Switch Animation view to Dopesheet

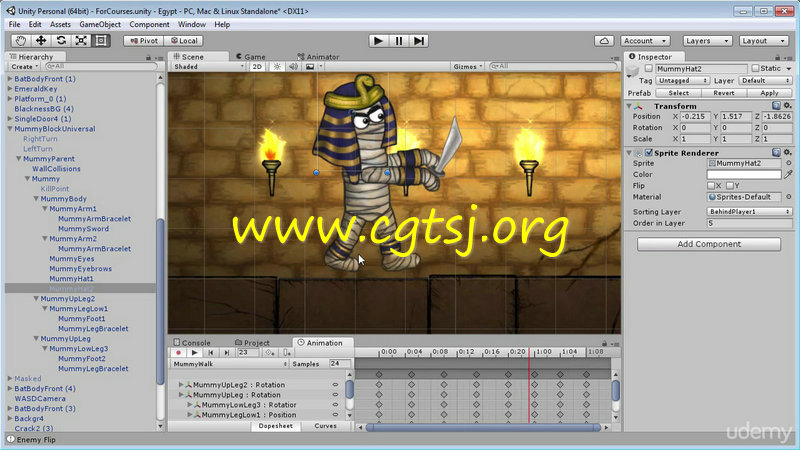pos(276,426)
